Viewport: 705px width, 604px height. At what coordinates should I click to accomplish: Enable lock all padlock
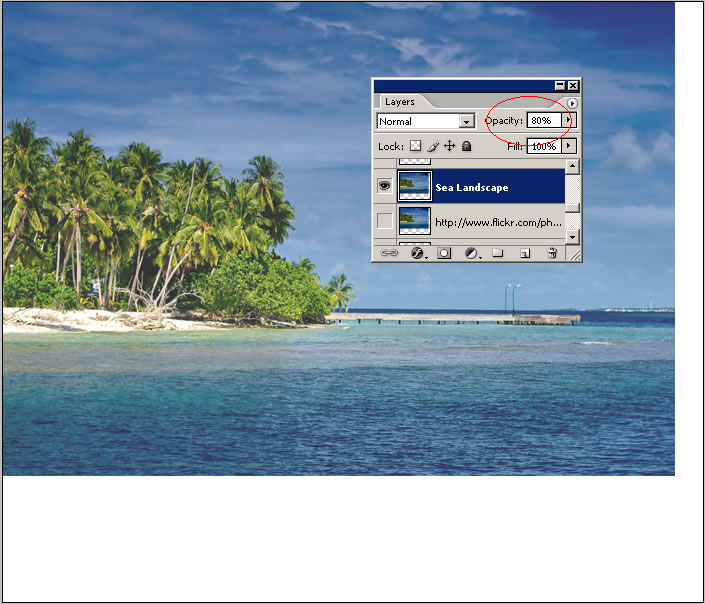[x=466, y=146]
